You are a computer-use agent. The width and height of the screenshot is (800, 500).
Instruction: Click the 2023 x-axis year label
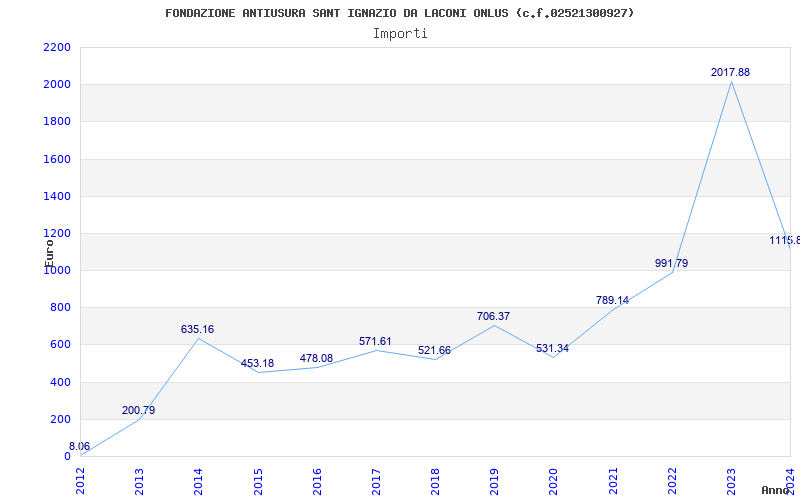730,480
